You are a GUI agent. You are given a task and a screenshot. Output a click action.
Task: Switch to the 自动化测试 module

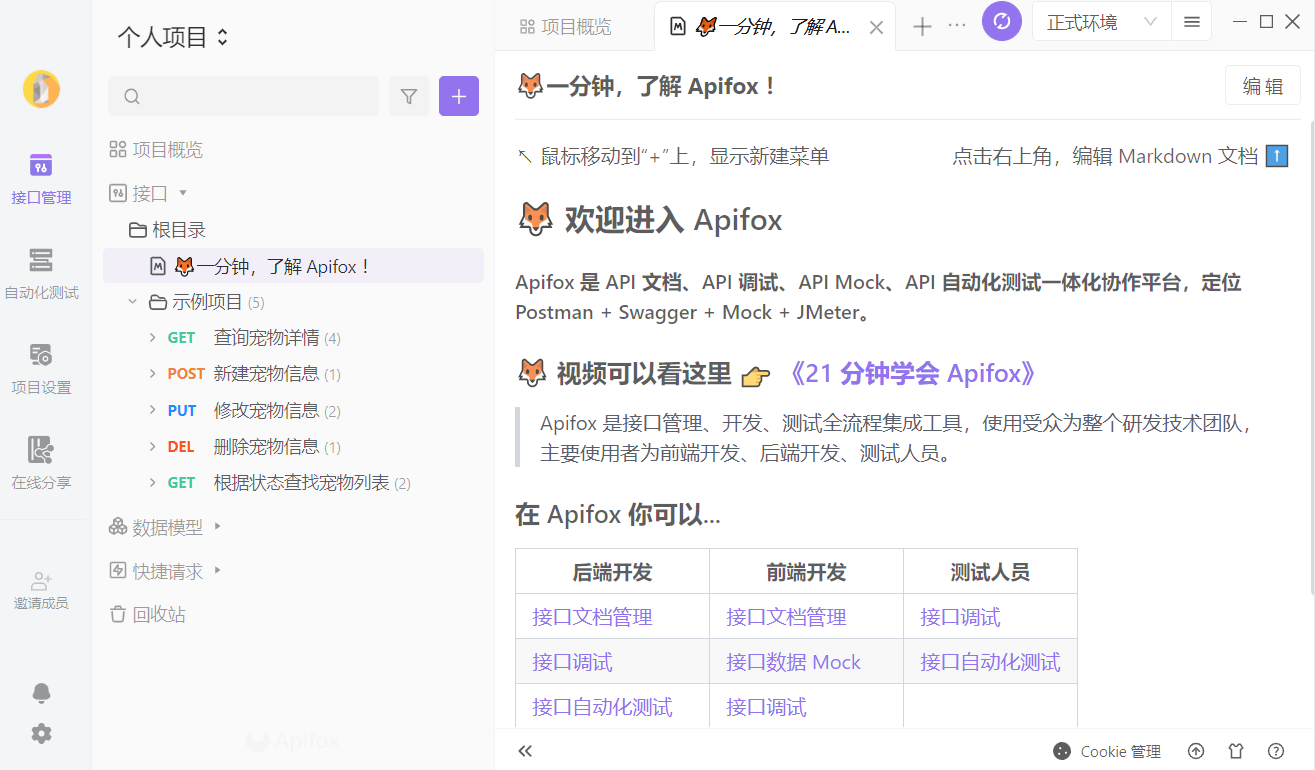tap(41, 270)
